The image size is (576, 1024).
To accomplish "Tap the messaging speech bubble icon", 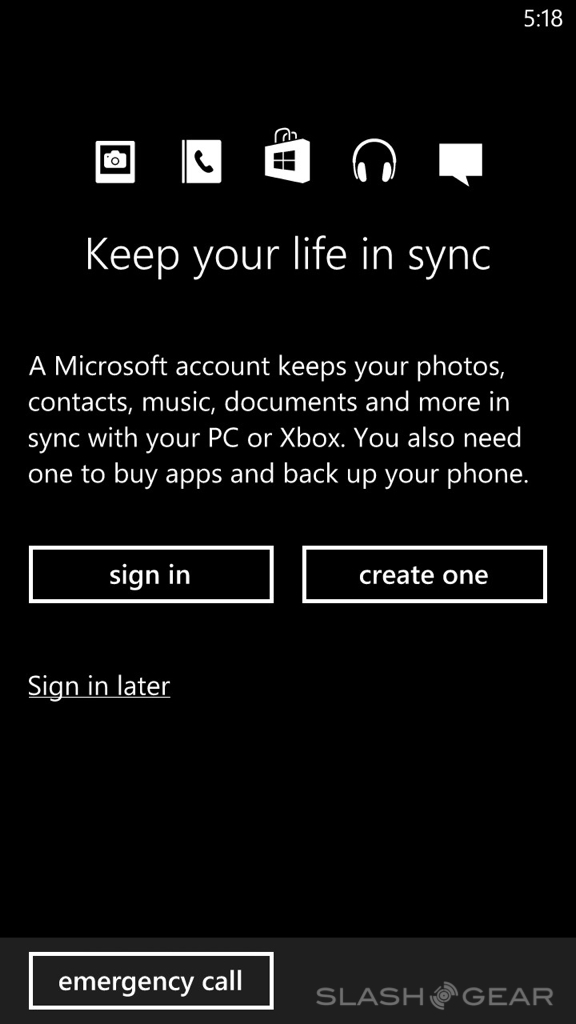I will tap(460, 164).
